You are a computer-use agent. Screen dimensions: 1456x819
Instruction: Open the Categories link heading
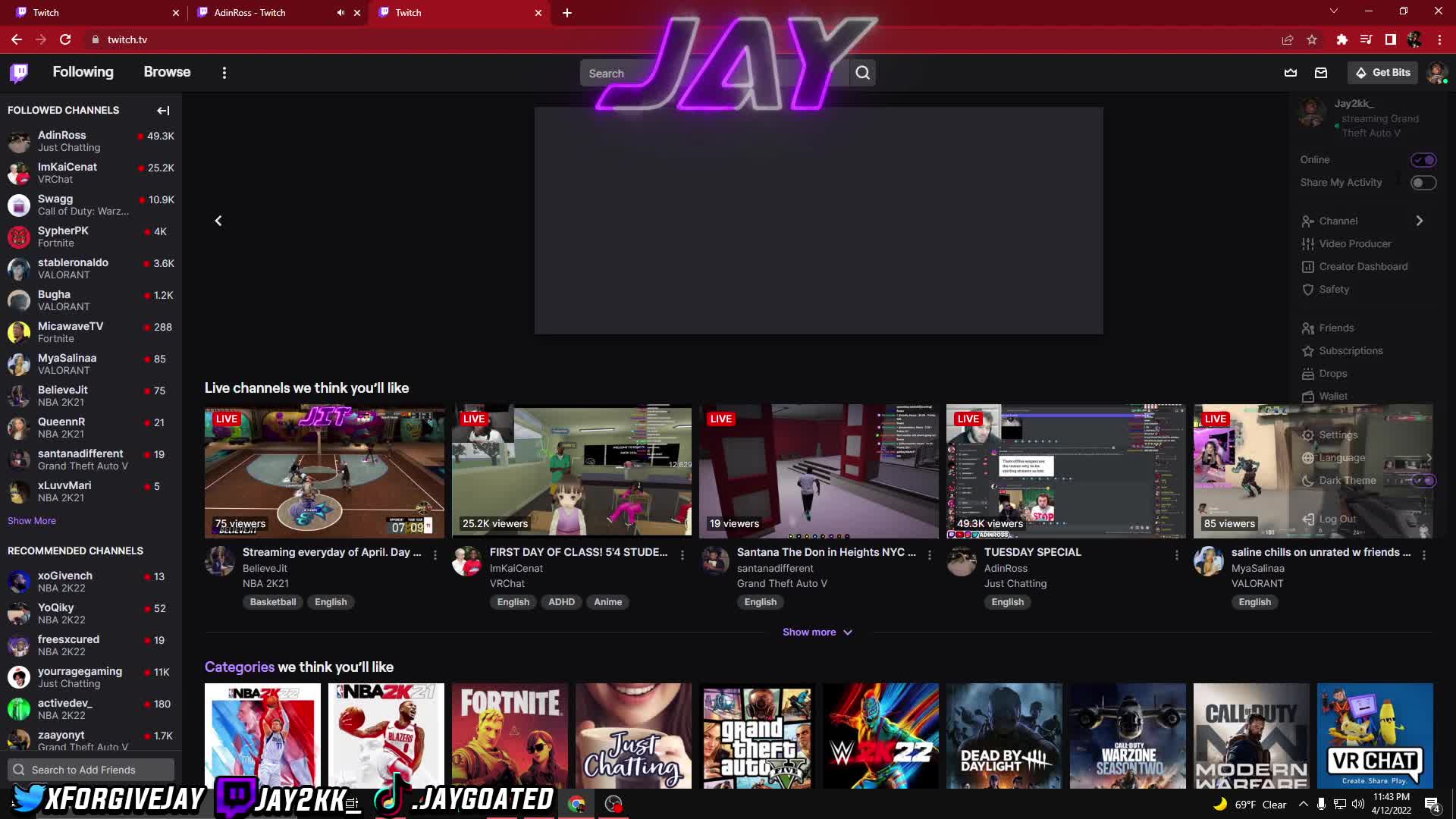(x=239, y=667)
